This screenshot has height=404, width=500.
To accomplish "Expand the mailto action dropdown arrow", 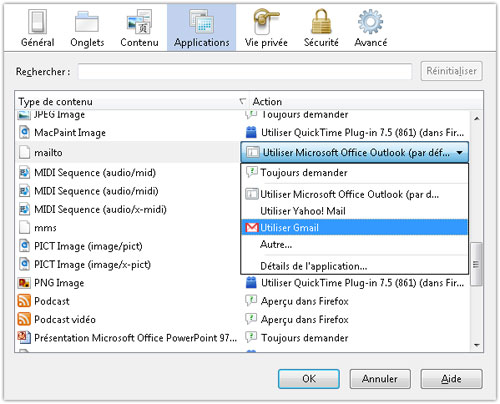I will [x=460, y=153].
